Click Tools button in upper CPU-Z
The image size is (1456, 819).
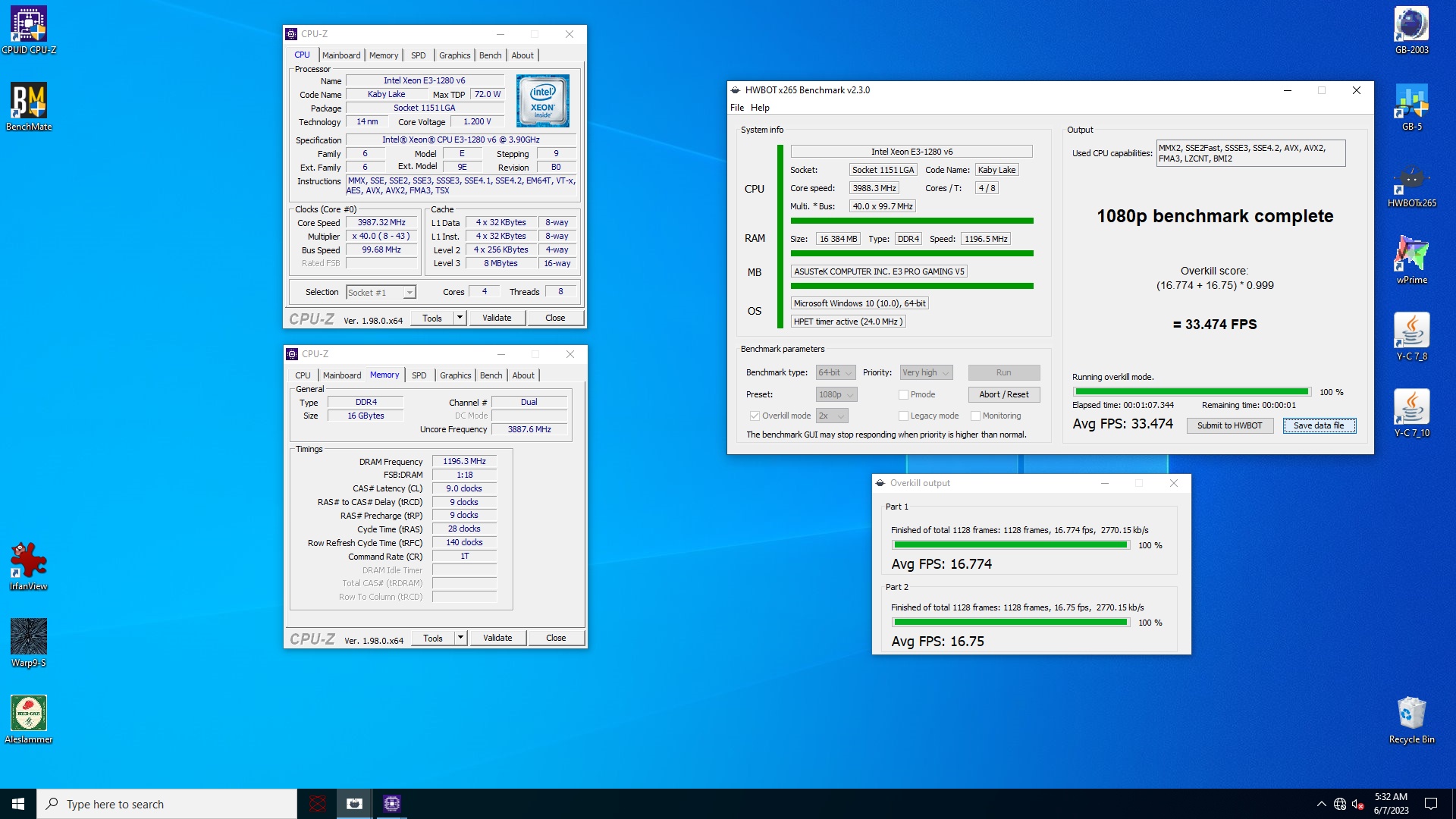432,318
